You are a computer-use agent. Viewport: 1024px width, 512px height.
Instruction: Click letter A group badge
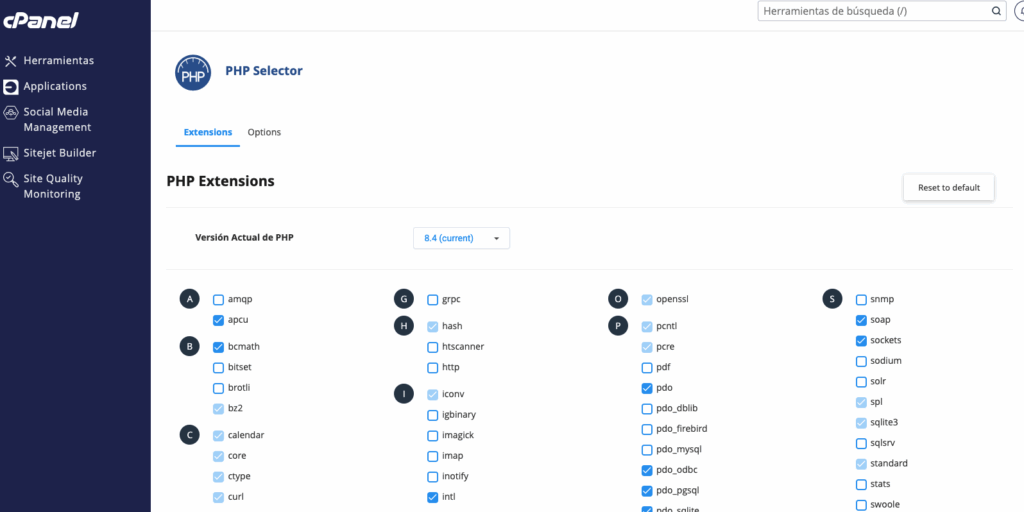click(x=189, y=299)
